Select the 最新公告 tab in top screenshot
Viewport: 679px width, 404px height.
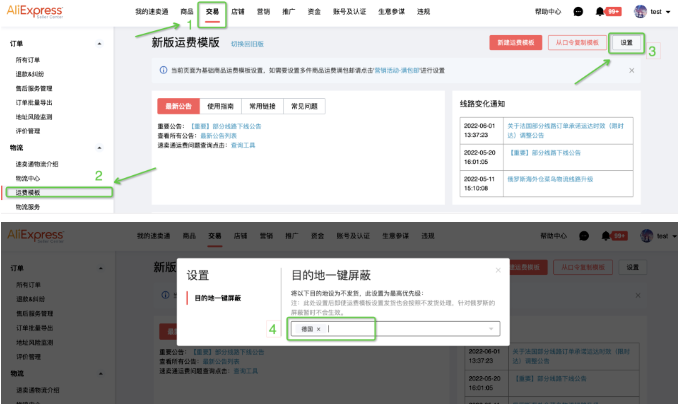[x=178, y=106]
